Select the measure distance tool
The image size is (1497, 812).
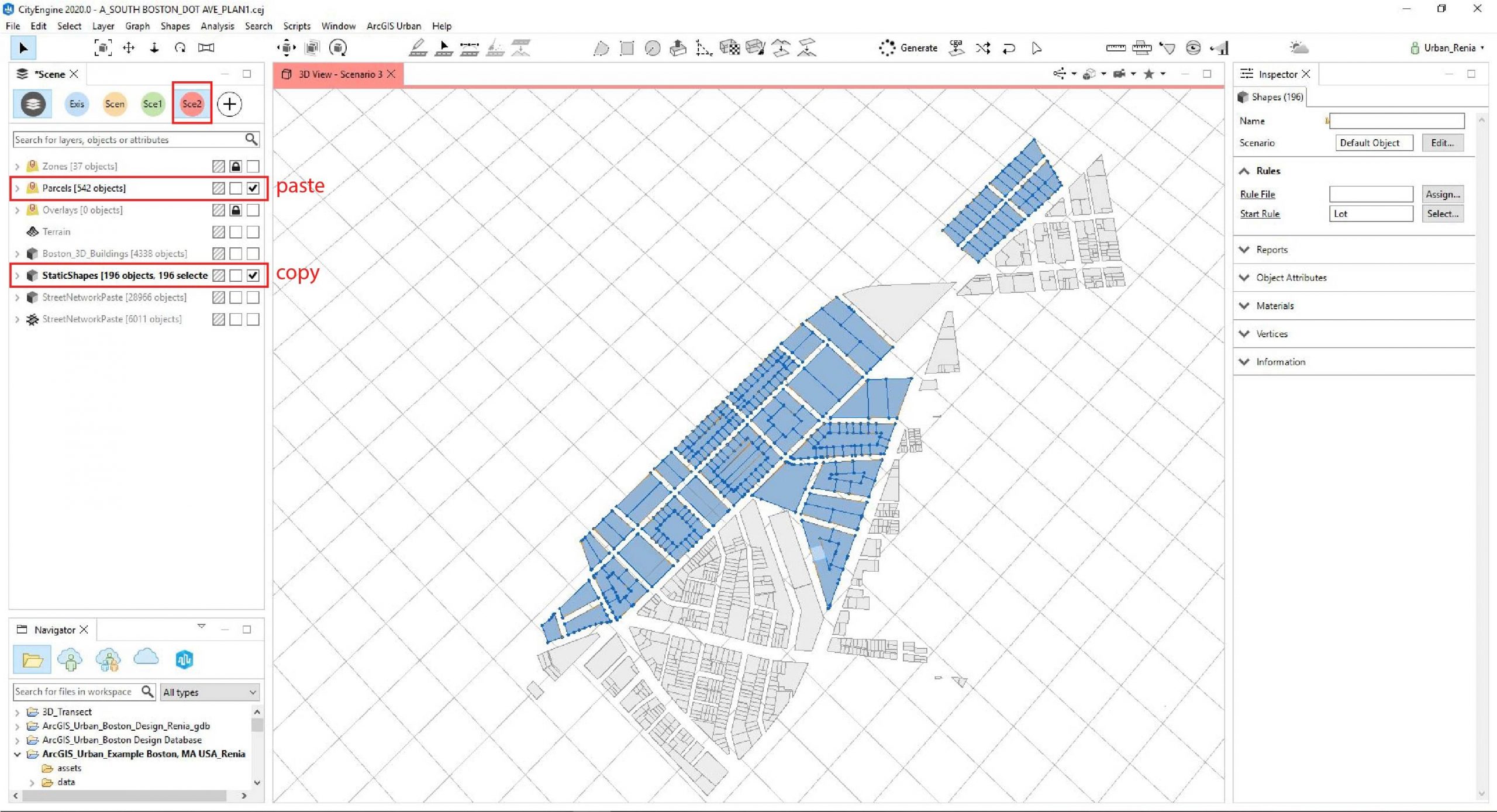tap(1116, 48)
